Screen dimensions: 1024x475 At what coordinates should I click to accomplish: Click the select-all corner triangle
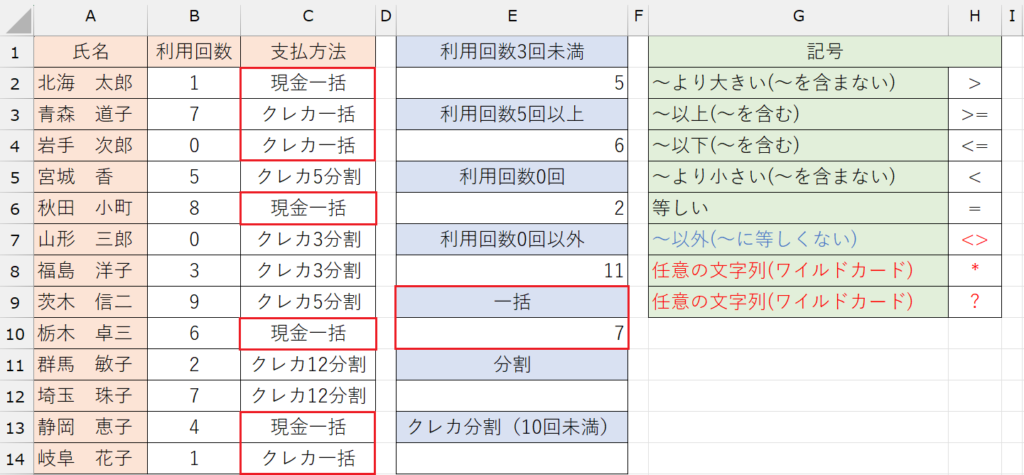coord(17,21)
